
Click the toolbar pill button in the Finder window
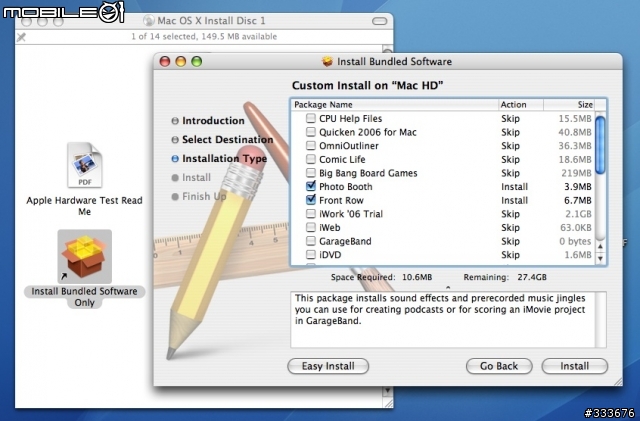click(x=379, y=21)
